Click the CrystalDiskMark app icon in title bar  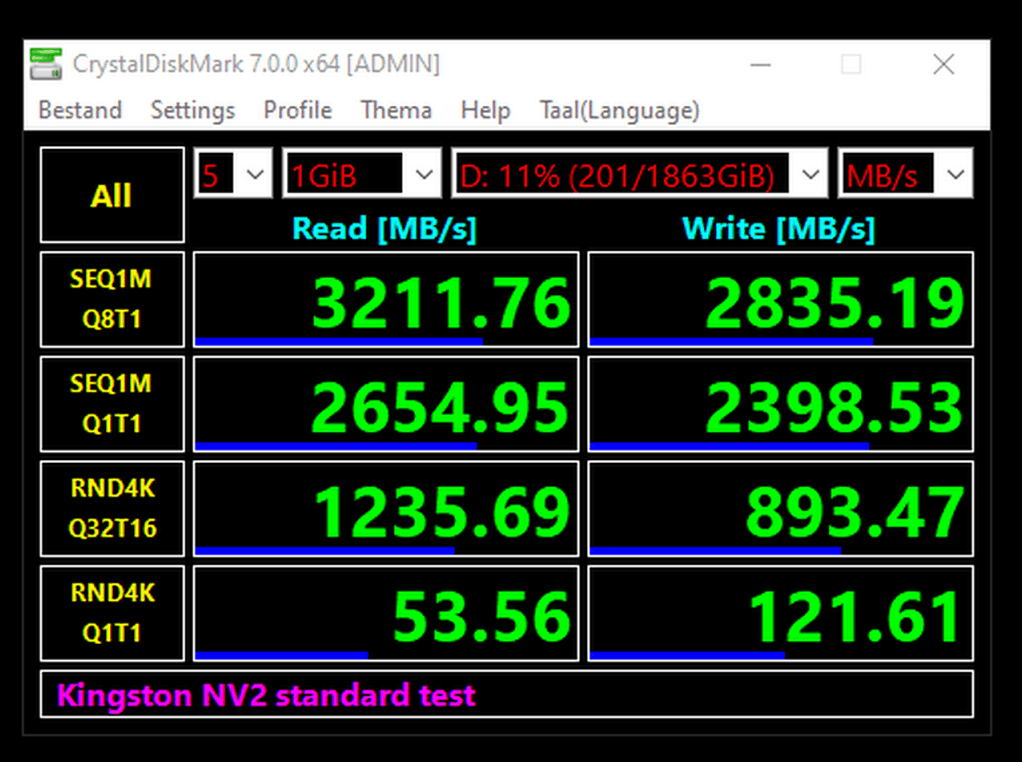46,64
